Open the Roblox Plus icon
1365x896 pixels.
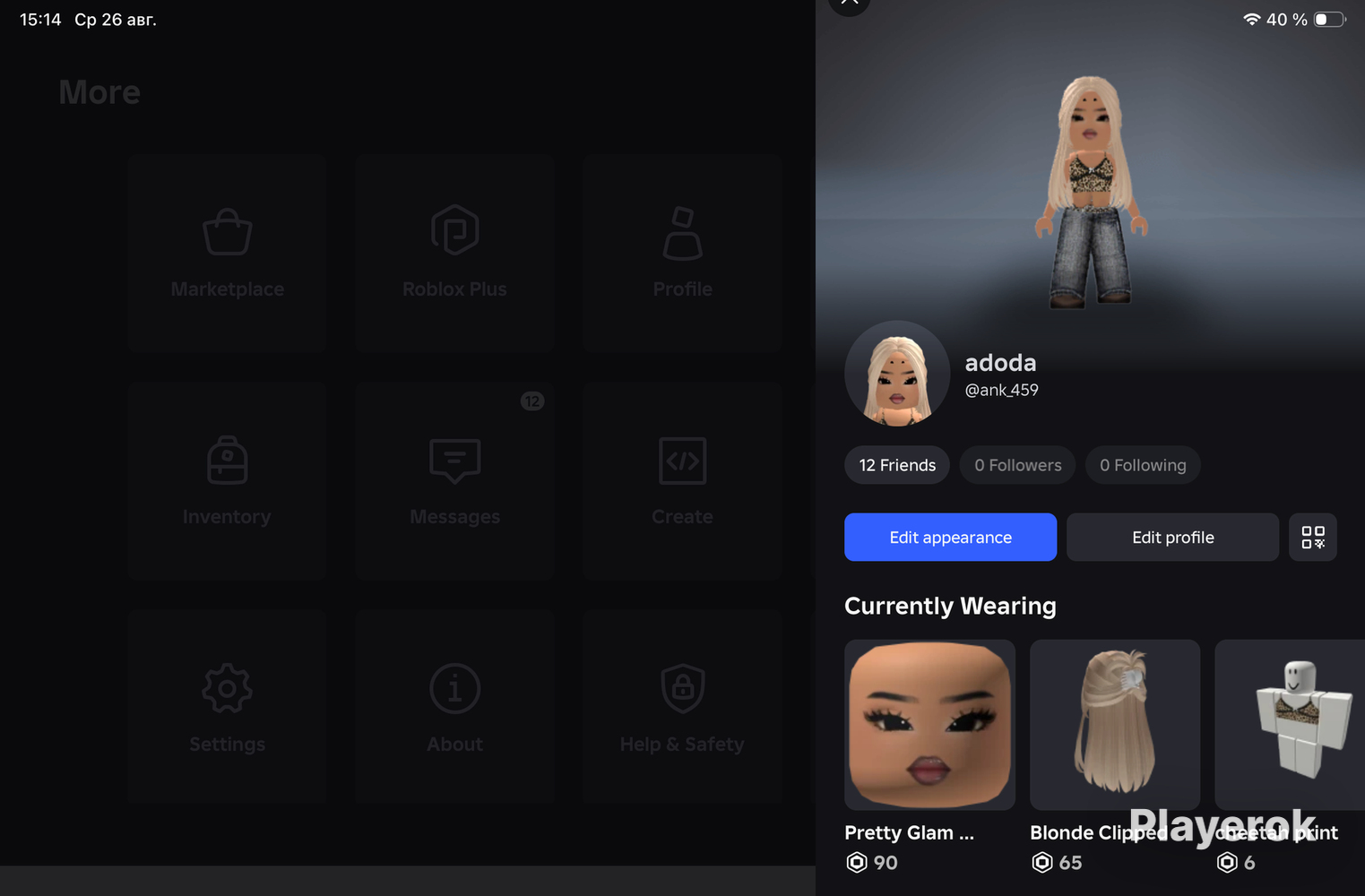pos(455,229)
